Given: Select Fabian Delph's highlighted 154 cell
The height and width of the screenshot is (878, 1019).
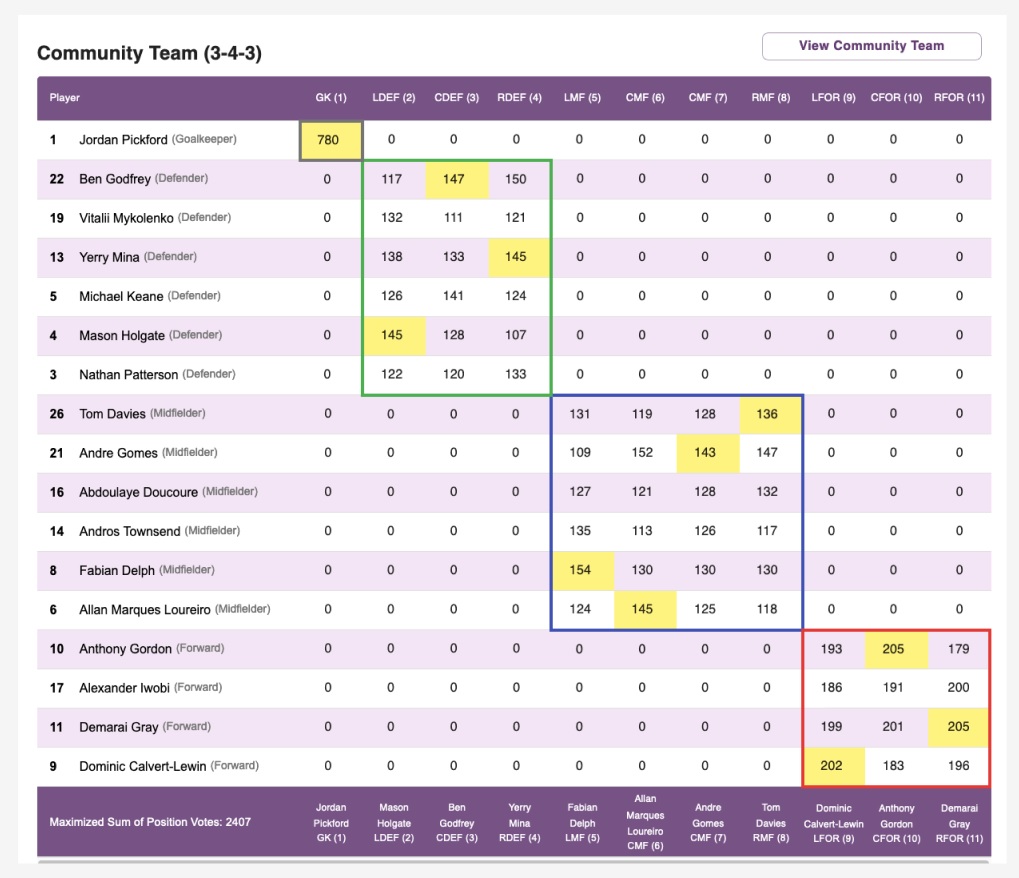Looking at the screenshot, I should (x=583, y=571).
